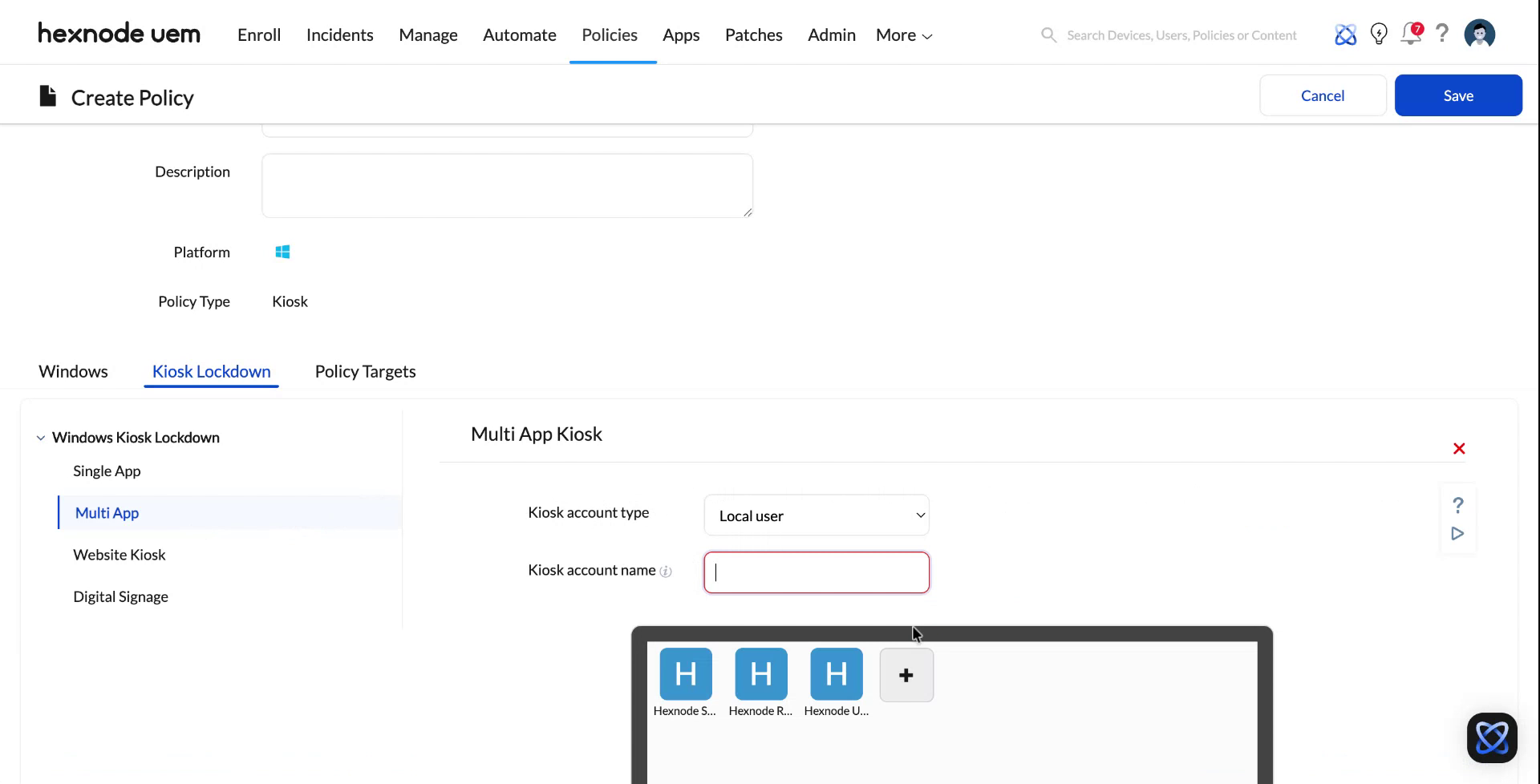
Task: Add an app using the plus tile in kiosk preview
Action: click(906, 674)
